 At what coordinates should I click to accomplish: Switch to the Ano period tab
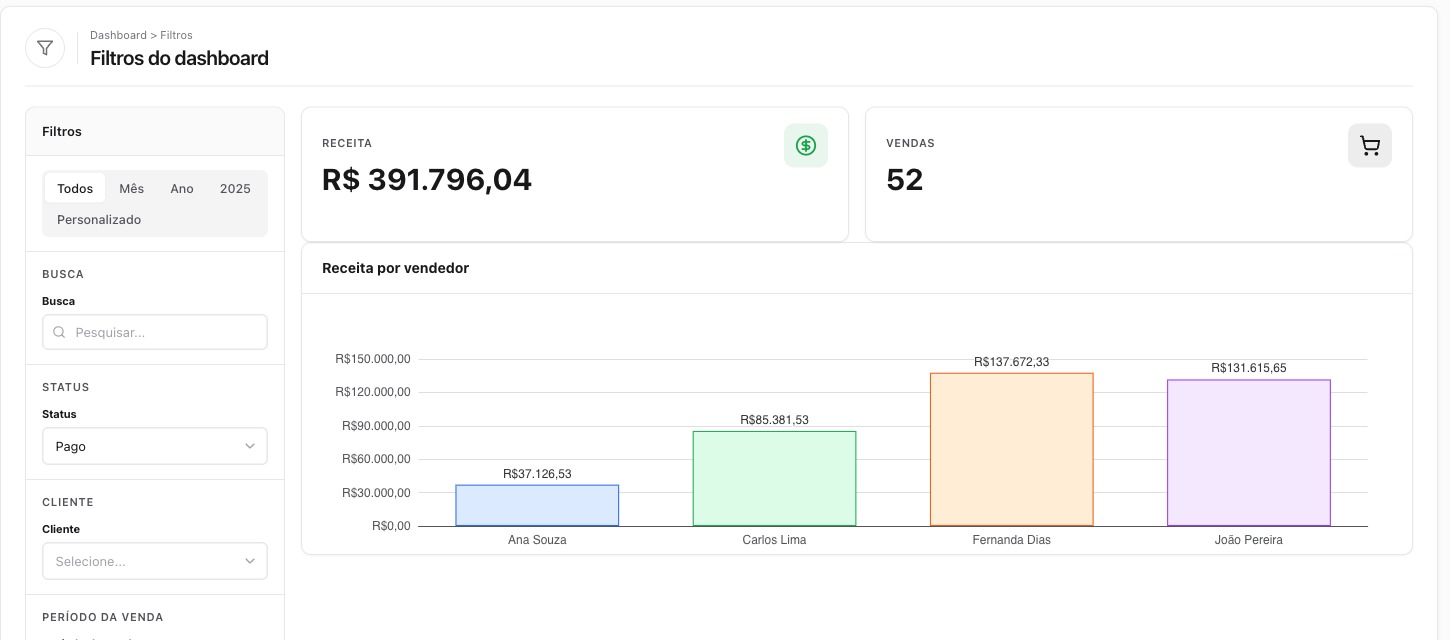(182, 188)
